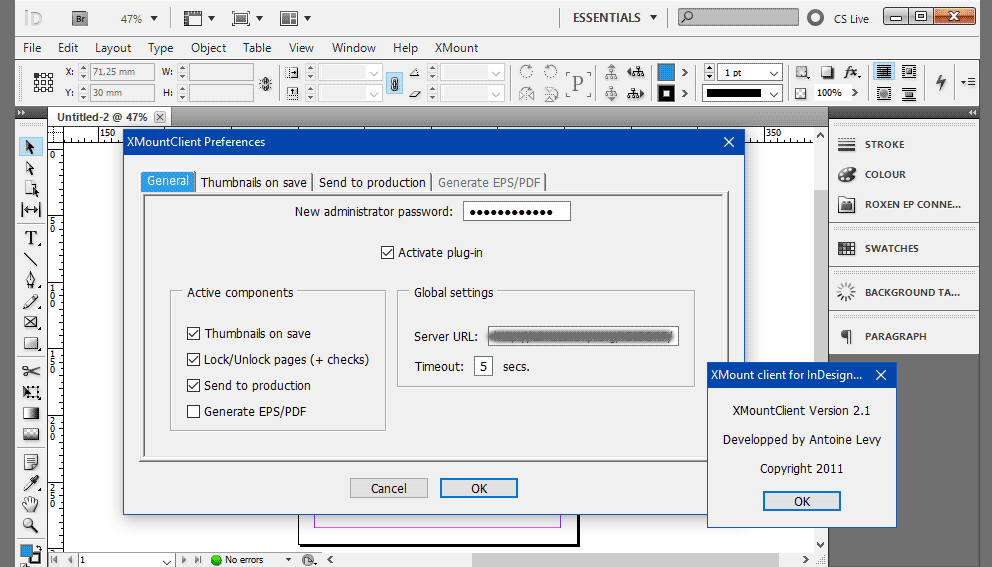Open the Stroke panel
992x567 pixels.
(x=884, y=144)
